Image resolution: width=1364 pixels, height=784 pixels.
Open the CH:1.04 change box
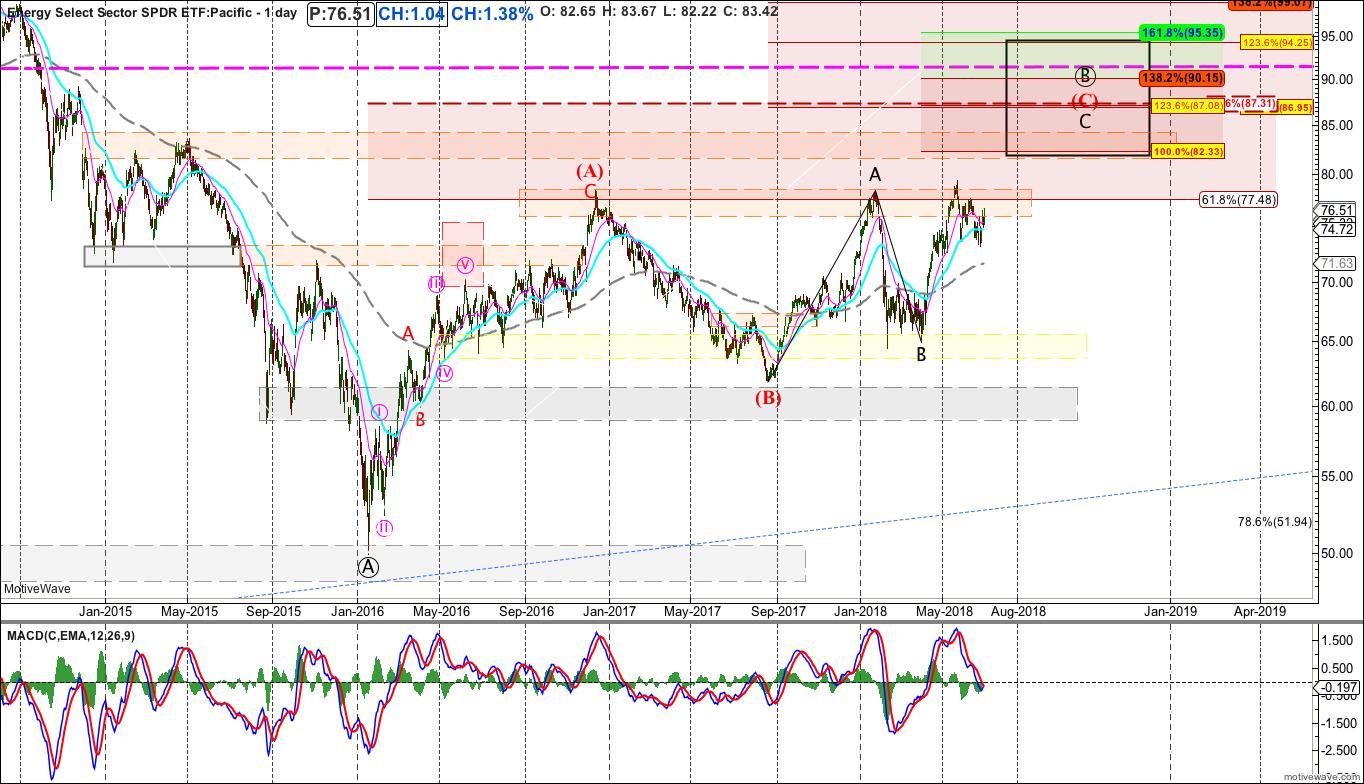411,15
